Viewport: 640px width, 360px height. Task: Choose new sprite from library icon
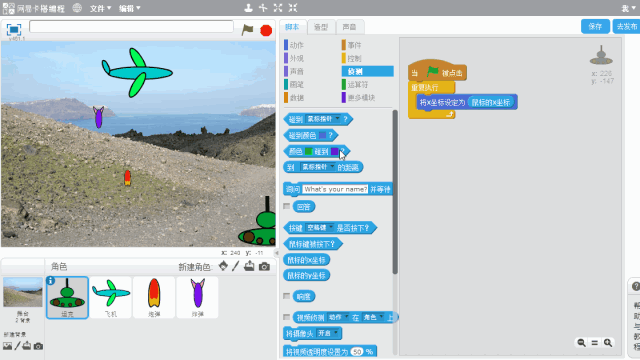click(x=223, y=266)
